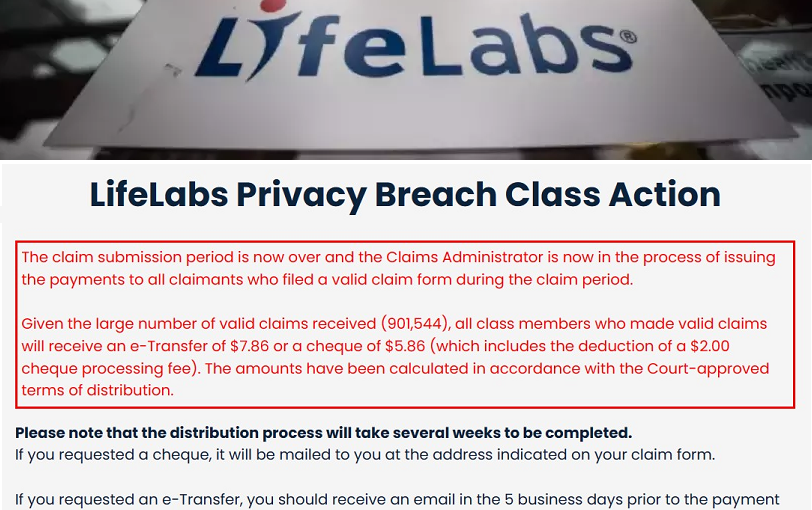Click the valid claims number 901,544

coord(414,324)
